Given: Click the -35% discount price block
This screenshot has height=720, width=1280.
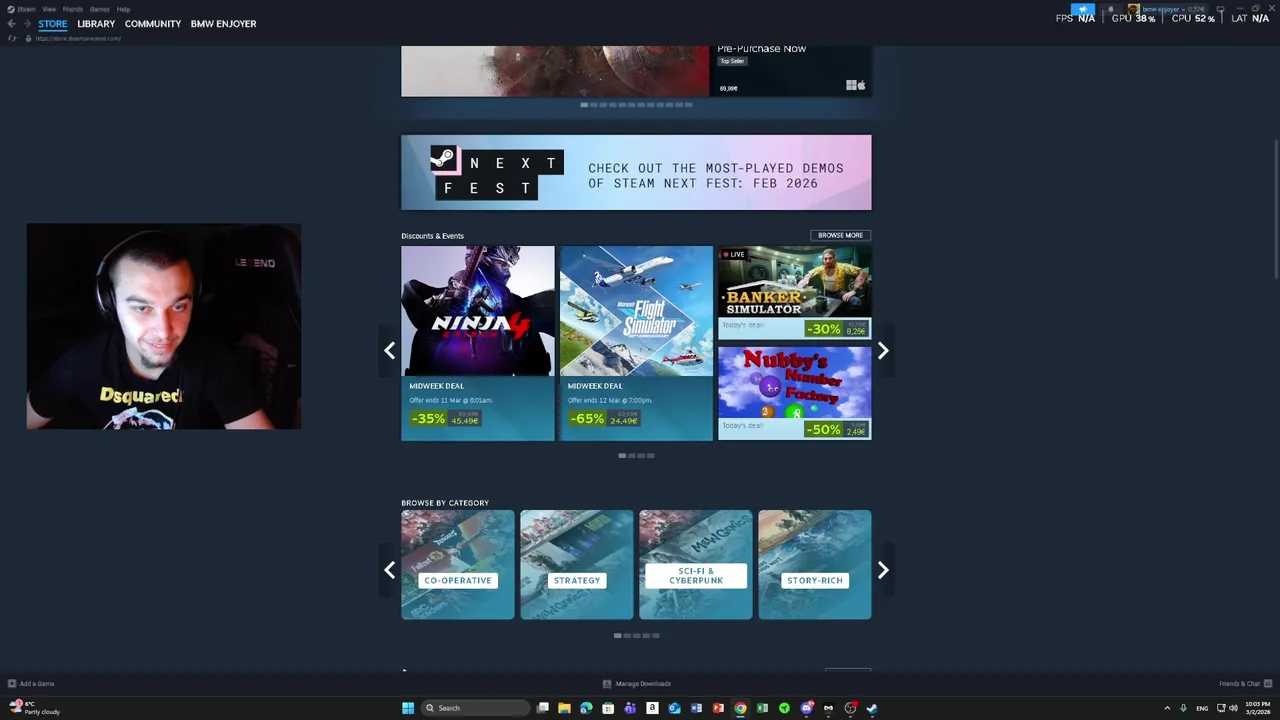Looking at the screenshot, I should coord(445,419).
